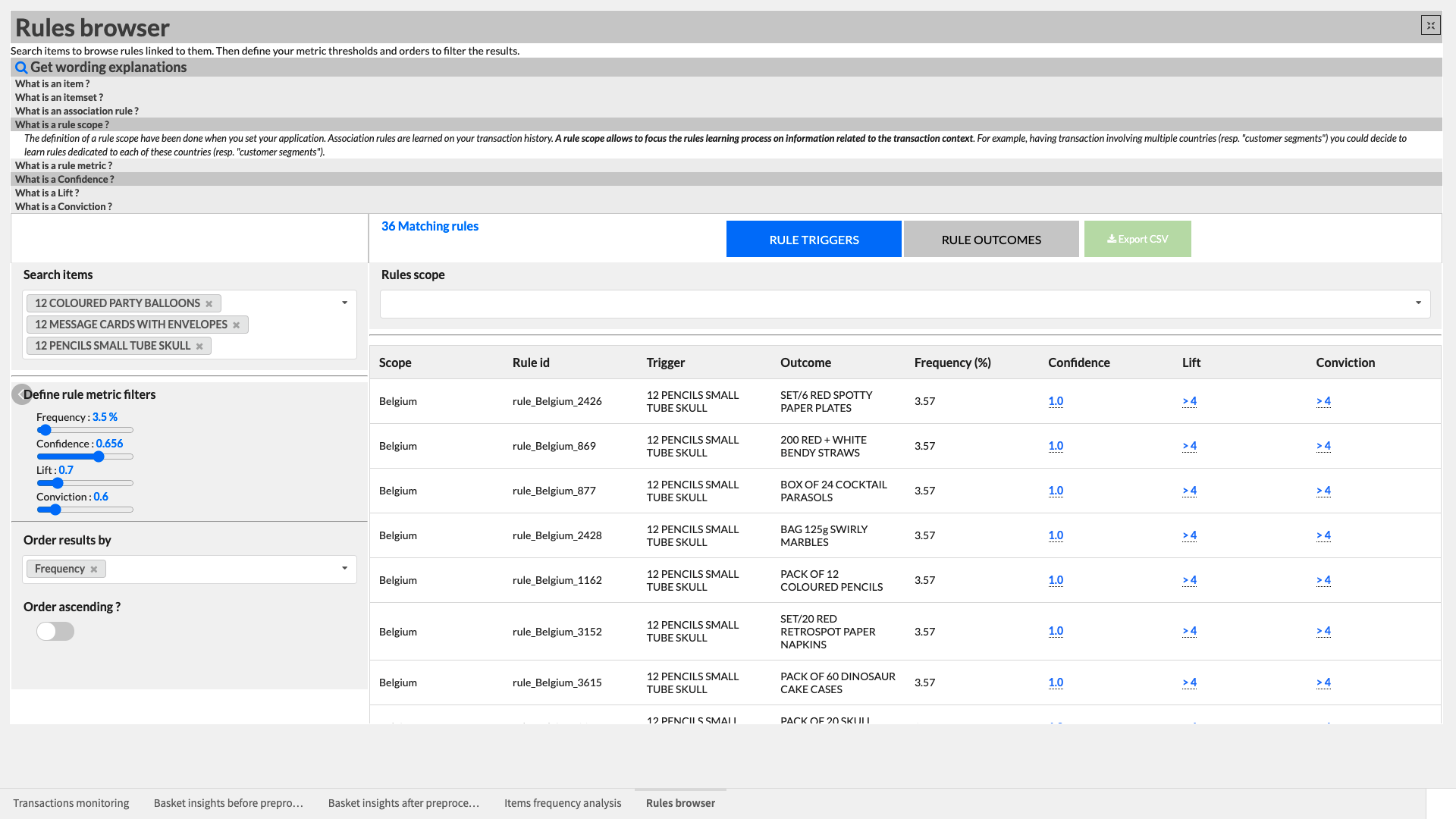This screenshot has height=819, width=1456.
Task: Remove the 12 PENCILS SMALL TUBE SKULL chip
Action: [199, 345]
